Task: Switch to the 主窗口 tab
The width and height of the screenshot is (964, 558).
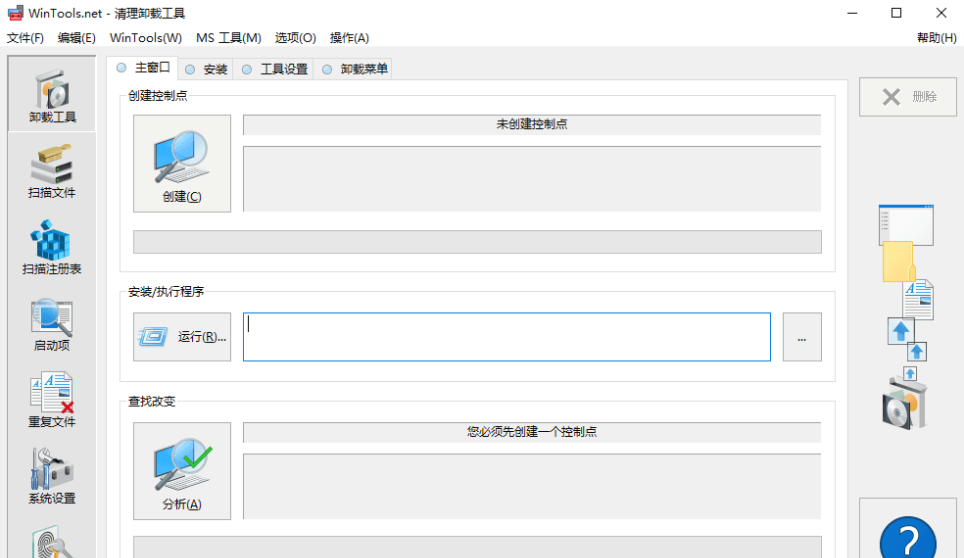Action: point(143,68)
